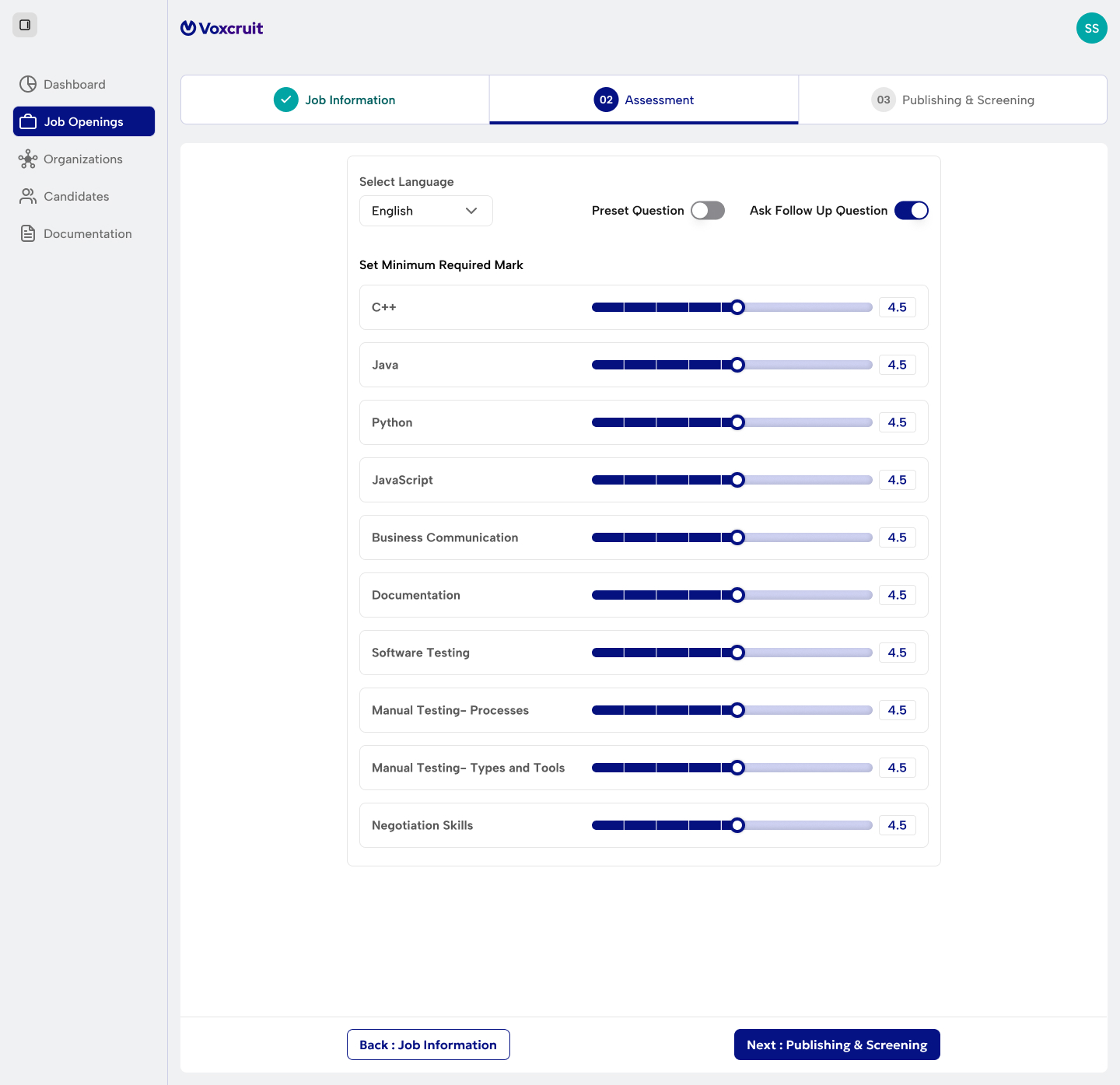Click the Job Openings briefcase icon
The height and width of the screenshot is (1085, 1120).
pyautogui.click(x=28, y=121)
